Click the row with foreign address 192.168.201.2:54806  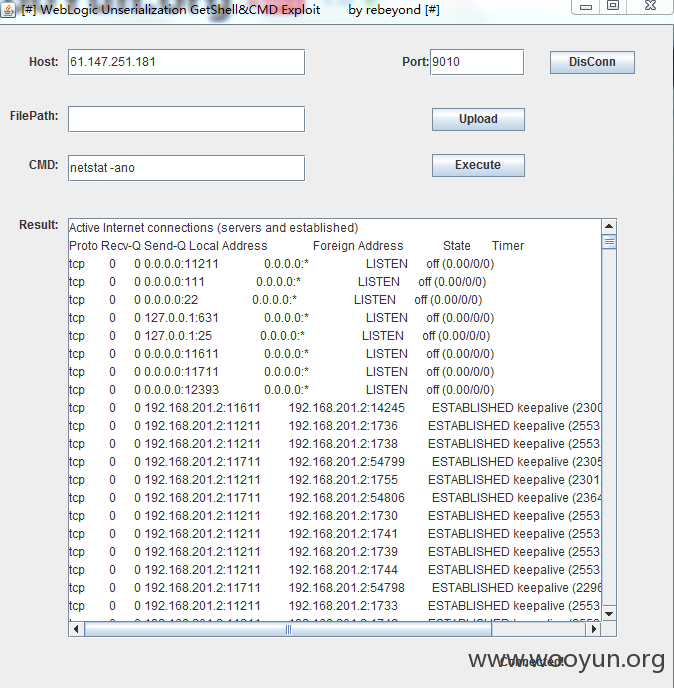pyautogui.click(x=335, y=498)
